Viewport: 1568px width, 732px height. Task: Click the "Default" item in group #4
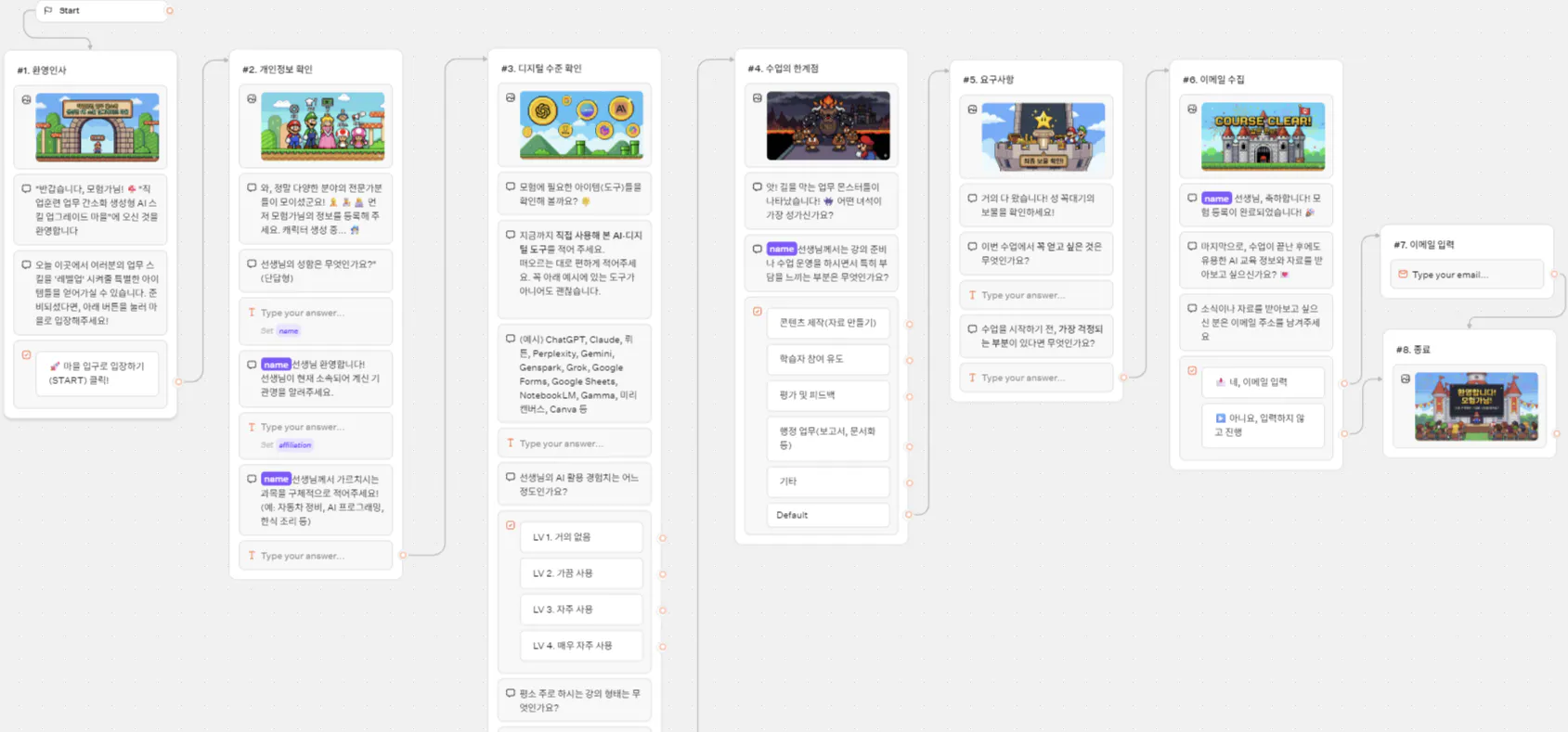tap(828, 515)
